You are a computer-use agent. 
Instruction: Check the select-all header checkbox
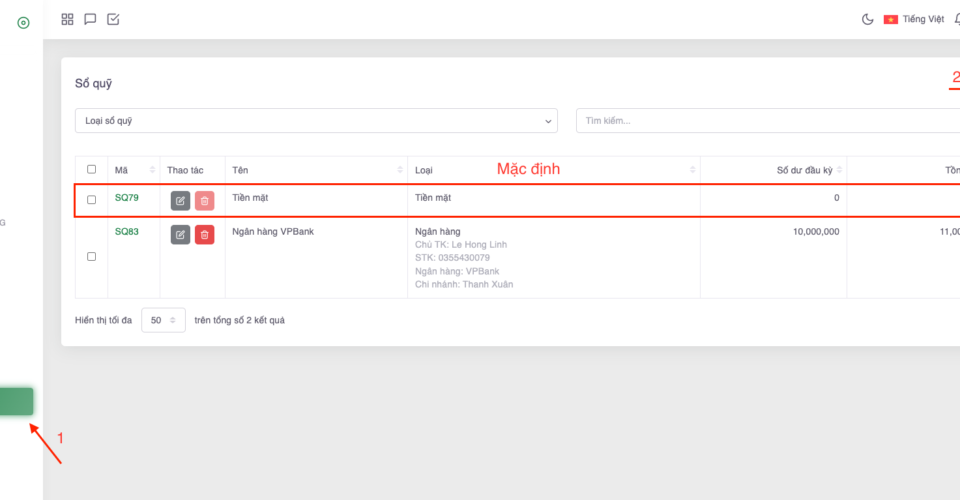[x=92, y=170]
